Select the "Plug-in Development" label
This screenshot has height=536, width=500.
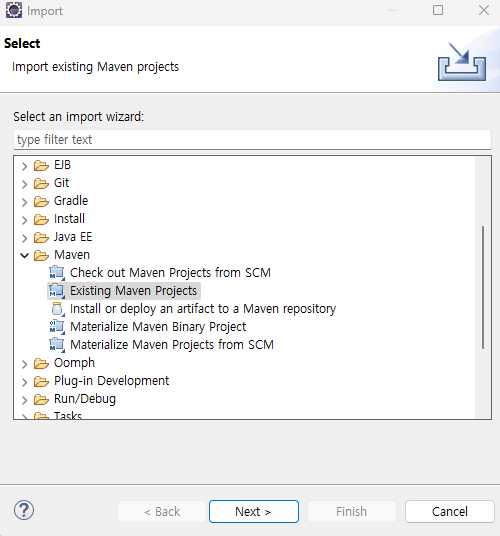click(111, 381)
